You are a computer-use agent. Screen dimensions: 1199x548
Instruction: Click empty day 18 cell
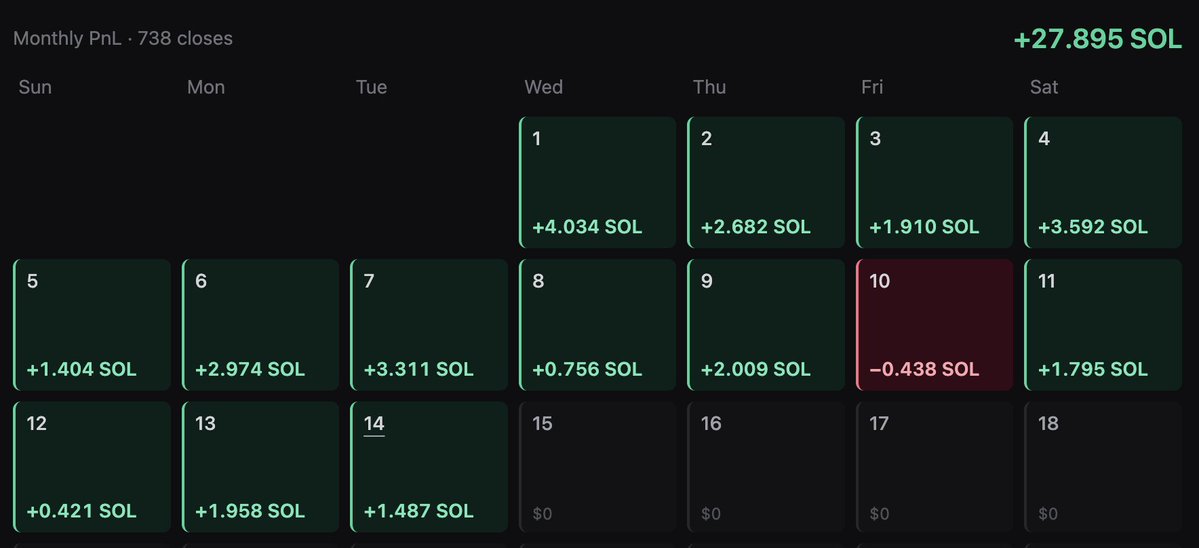point(1103,467)
